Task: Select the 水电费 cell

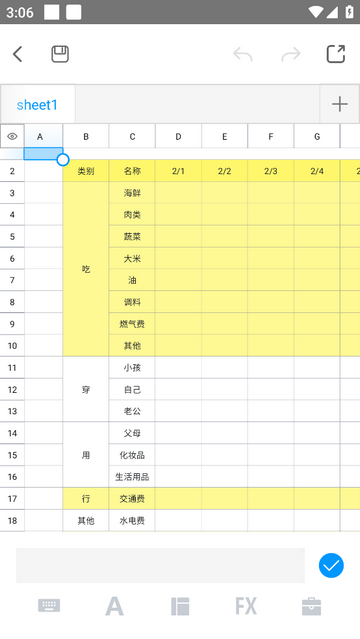Action: point(132,520)
